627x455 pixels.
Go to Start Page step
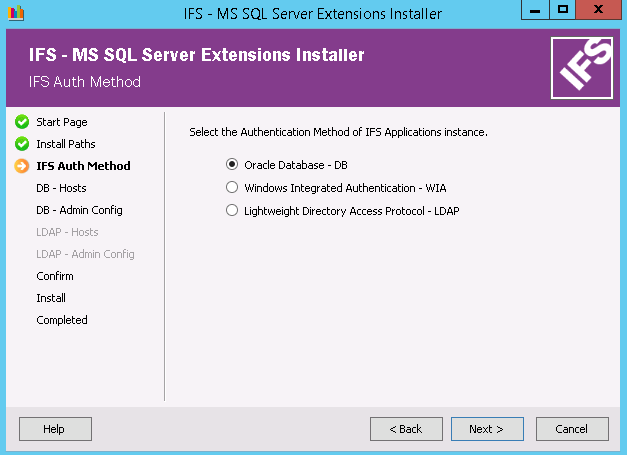62,122
